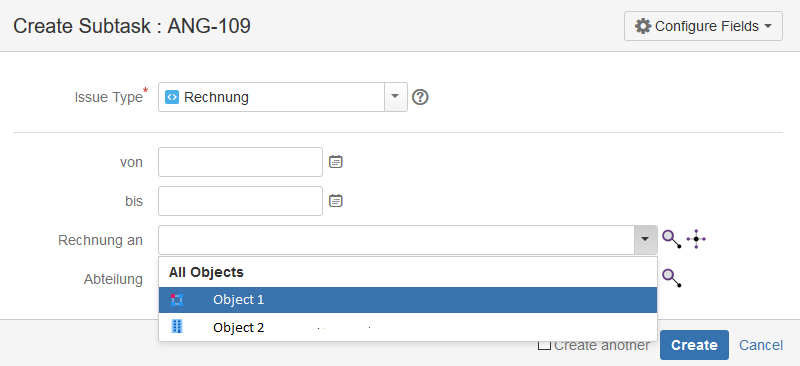800x366 pixels.
Task: Open object search for Rechnung an
Action: pyautogui.click(x=671, y=239)
